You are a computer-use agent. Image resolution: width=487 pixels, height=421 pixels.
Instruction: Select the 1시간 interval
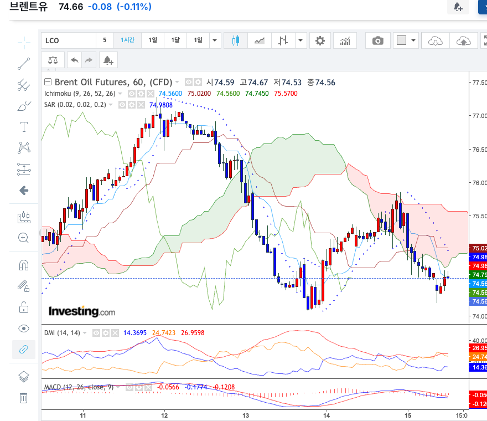[127, 40]
